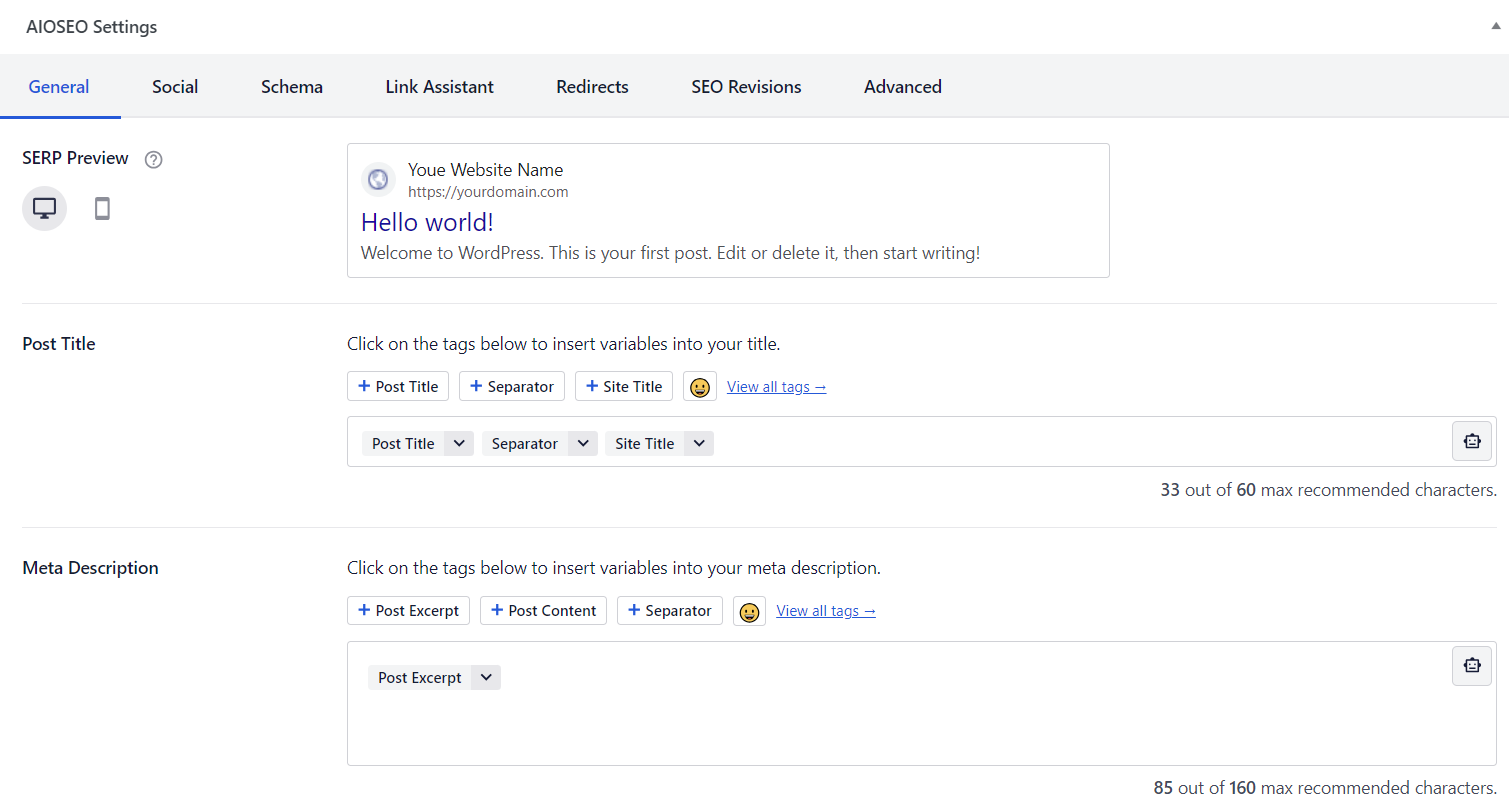
Task: Expand the Post Title tag options
Action: [459, 443]
